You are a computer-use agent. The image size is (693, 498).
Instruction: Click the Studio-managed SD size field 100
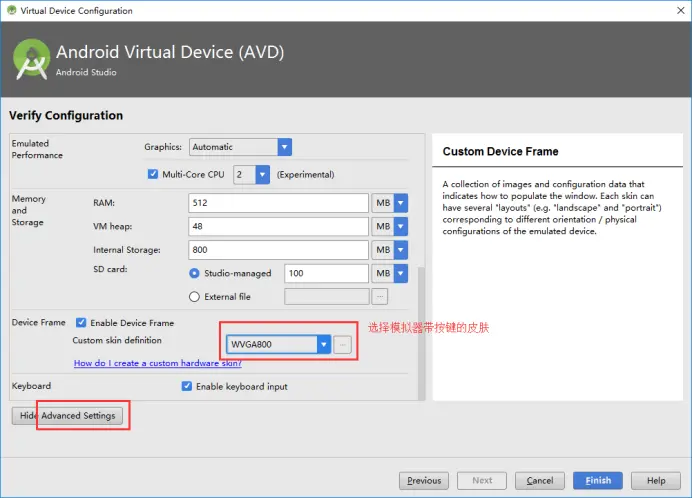[327, 273]
